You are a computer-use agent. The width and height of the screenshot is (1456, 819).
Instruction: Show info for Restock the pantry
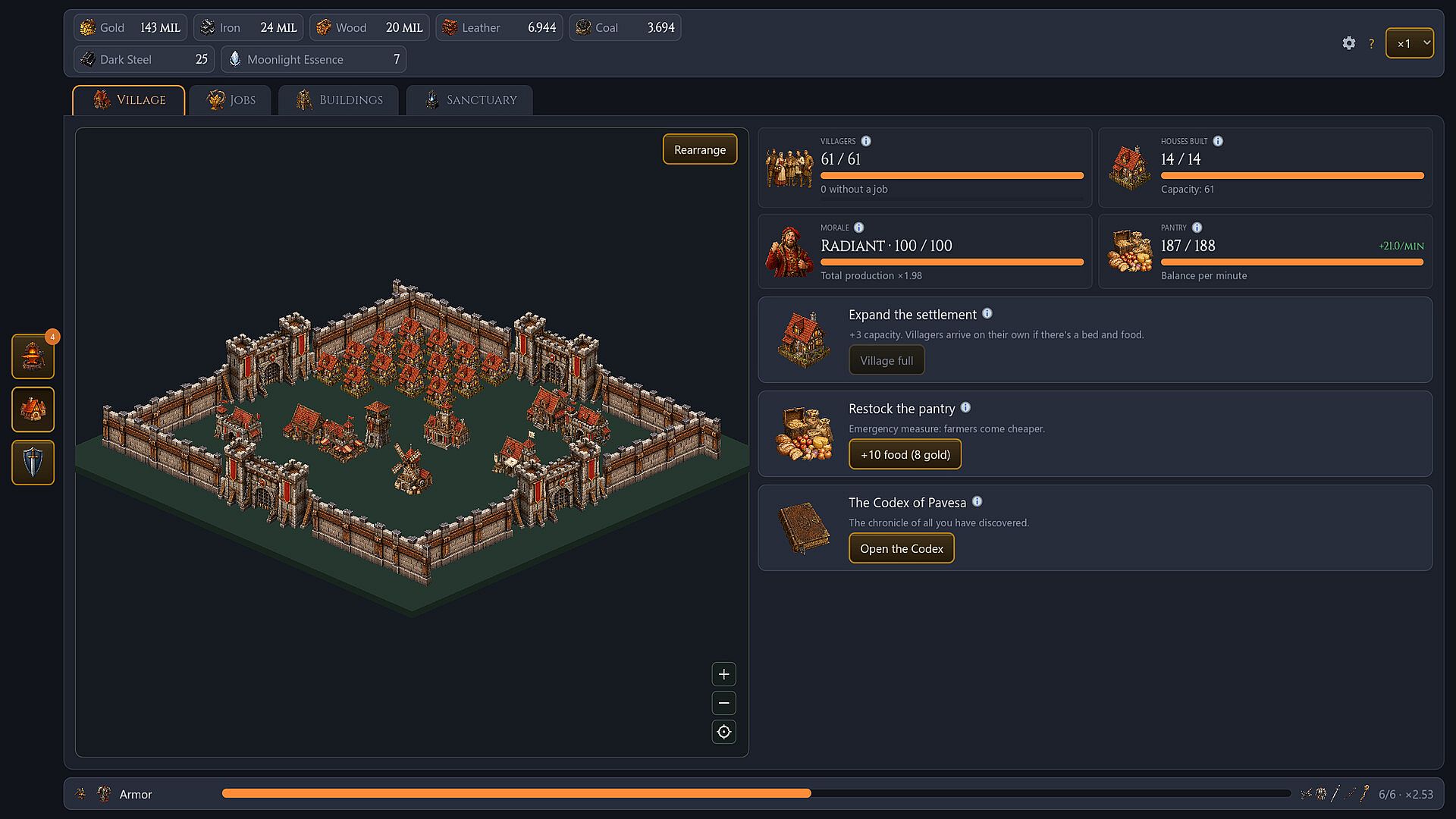pos(965,407)
